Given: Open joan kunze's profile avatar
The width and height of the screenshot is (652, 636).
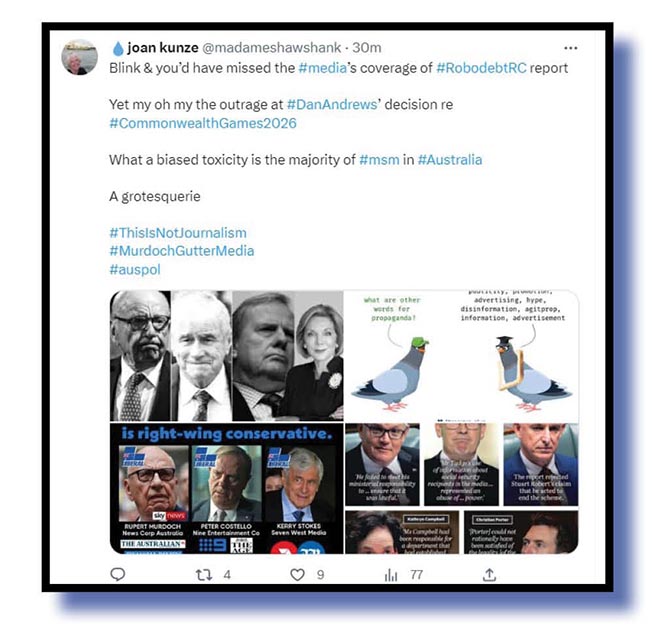Looking at the screenshot, I should click(x=79, y=57).
